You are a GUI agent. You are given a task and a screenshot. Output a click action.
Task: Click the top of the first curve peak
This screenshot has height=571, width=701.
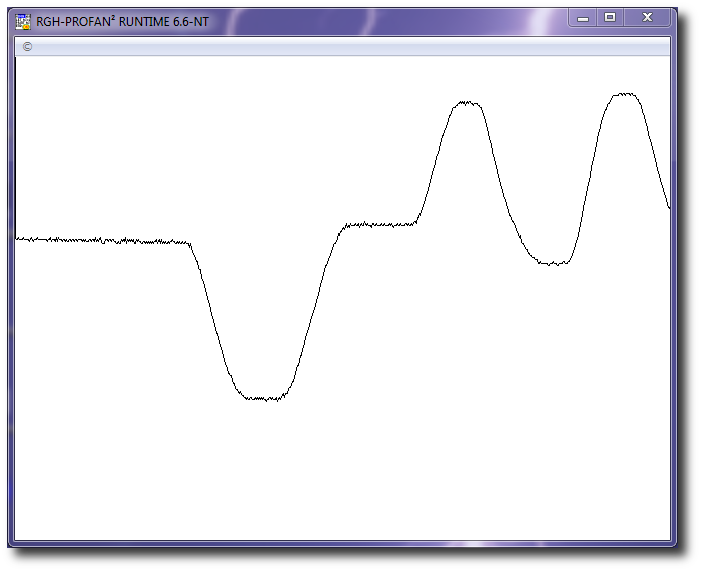465,102
